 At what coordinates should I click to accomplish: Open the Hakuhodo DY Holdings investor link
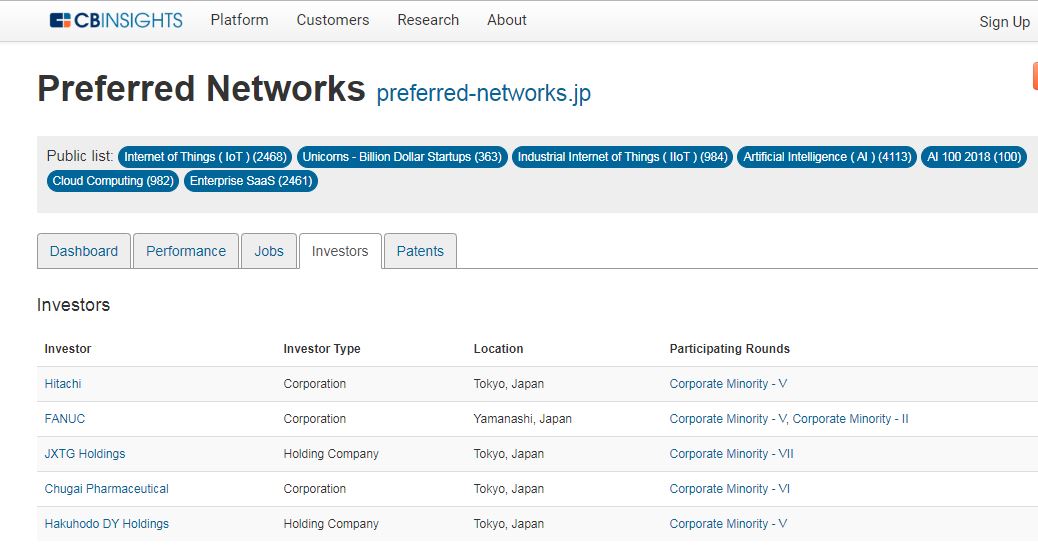tap(107, 524)
